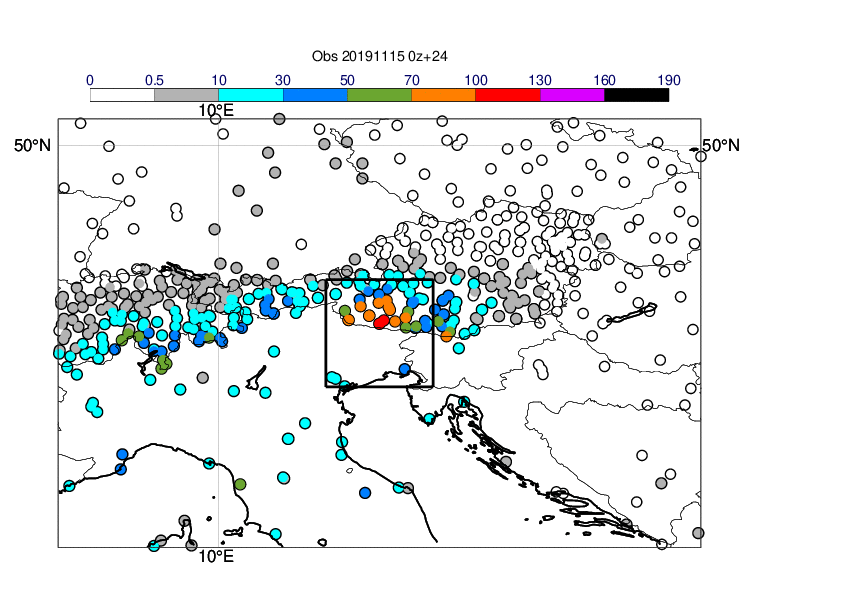Image resolution: width=842 pixels, height=596 pixels.
Task: Select the blue 30–50 colorbar segment
Action: click(x=315, y=95)
